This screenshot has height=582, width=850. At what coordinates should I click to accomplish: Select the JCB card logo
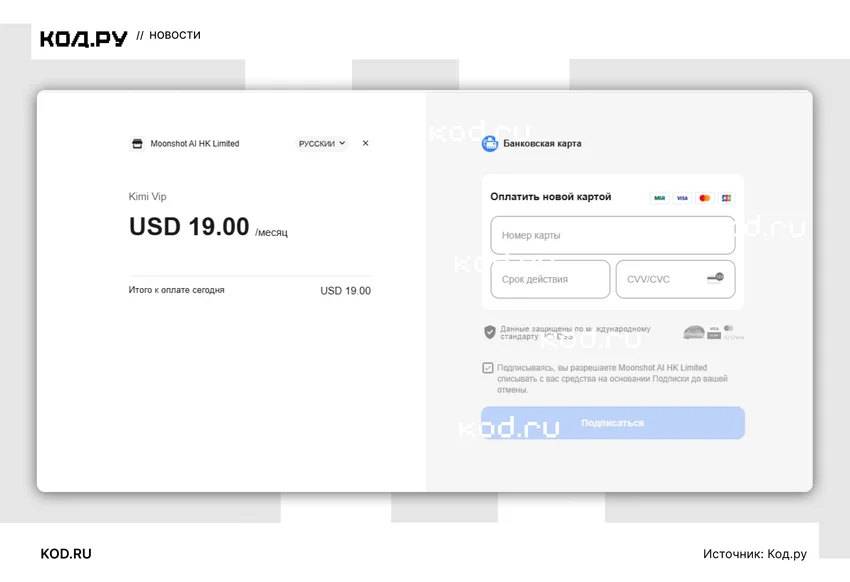pos(726,198)
